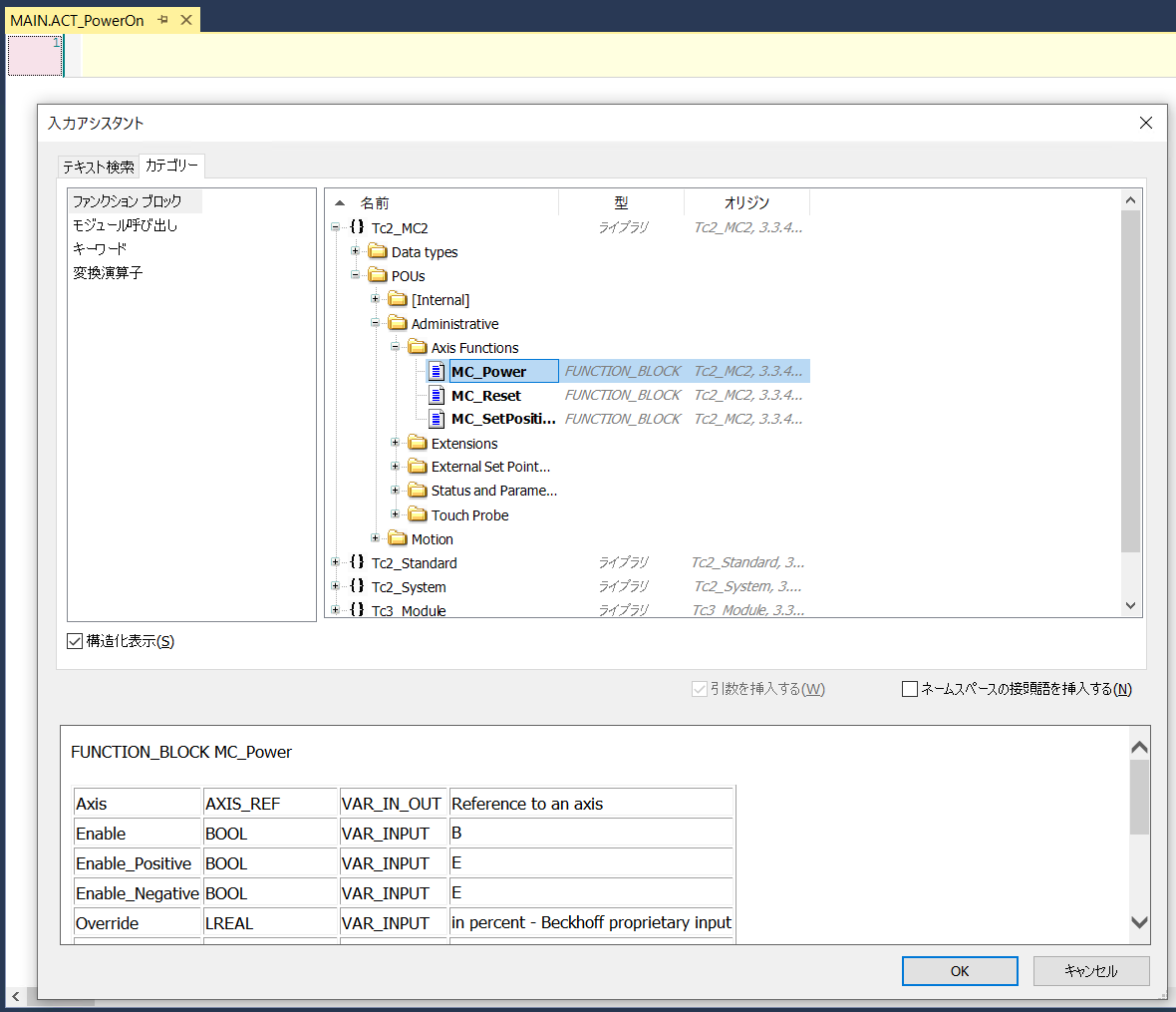This screenshot has height=1012, width=1176.
Task: Click the editor horizontal scroll-left arrow
Action: (16, 997)
